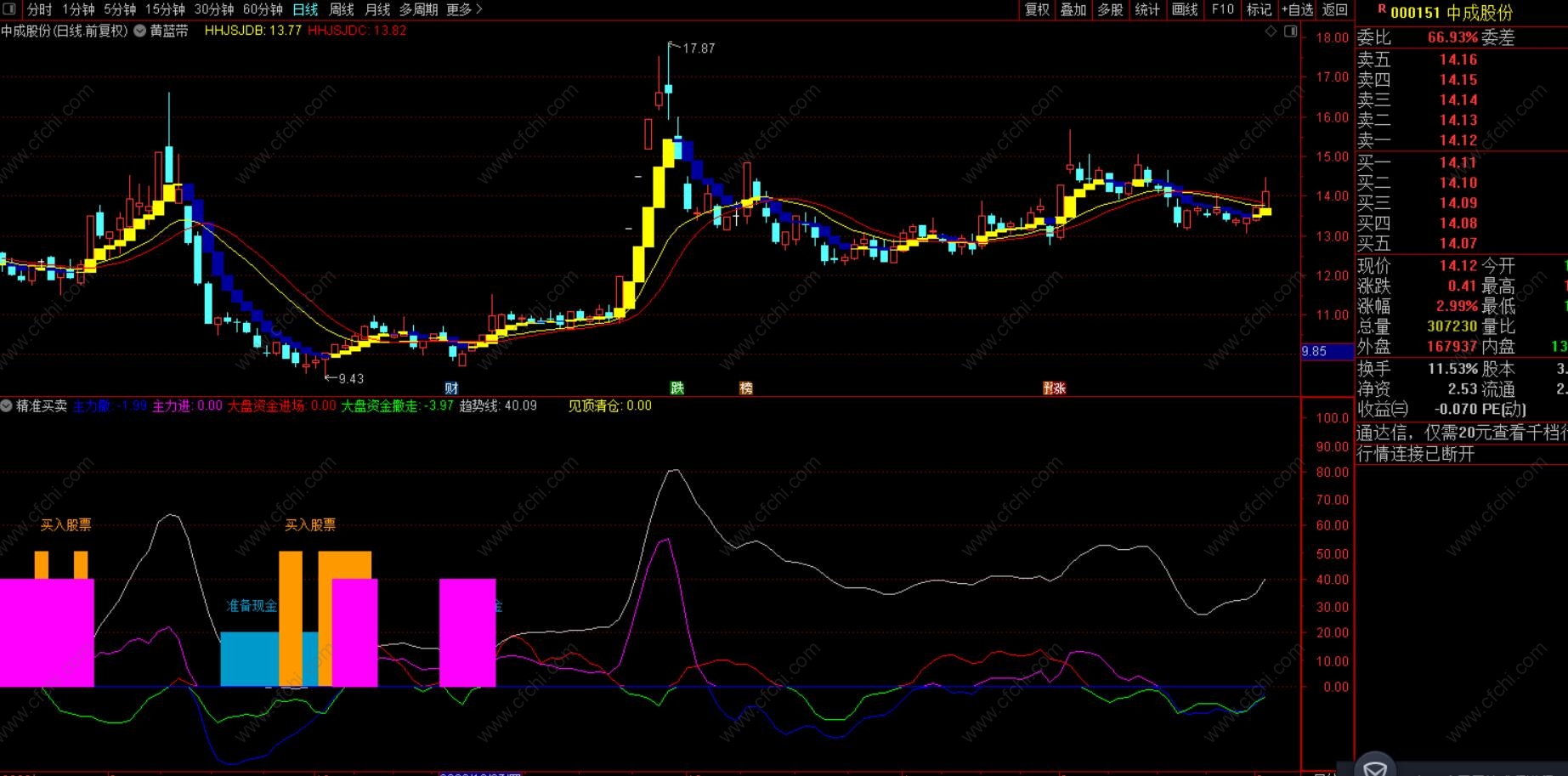Screen dimensions: 1568x776
Task: Switch to the 日线 period tab
Action: click(305, 9)
